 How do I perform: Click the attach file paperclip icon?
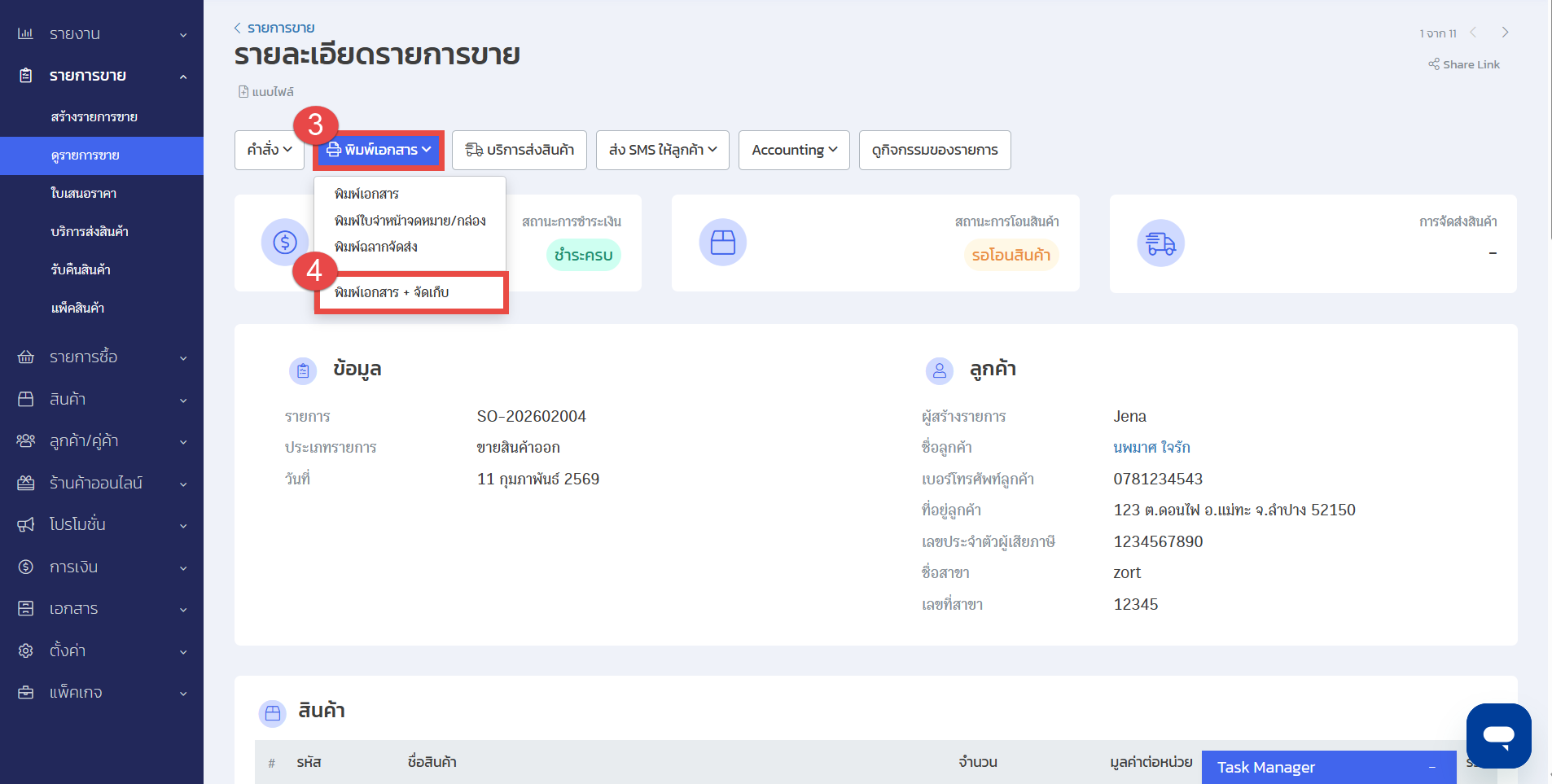(243, 92)
